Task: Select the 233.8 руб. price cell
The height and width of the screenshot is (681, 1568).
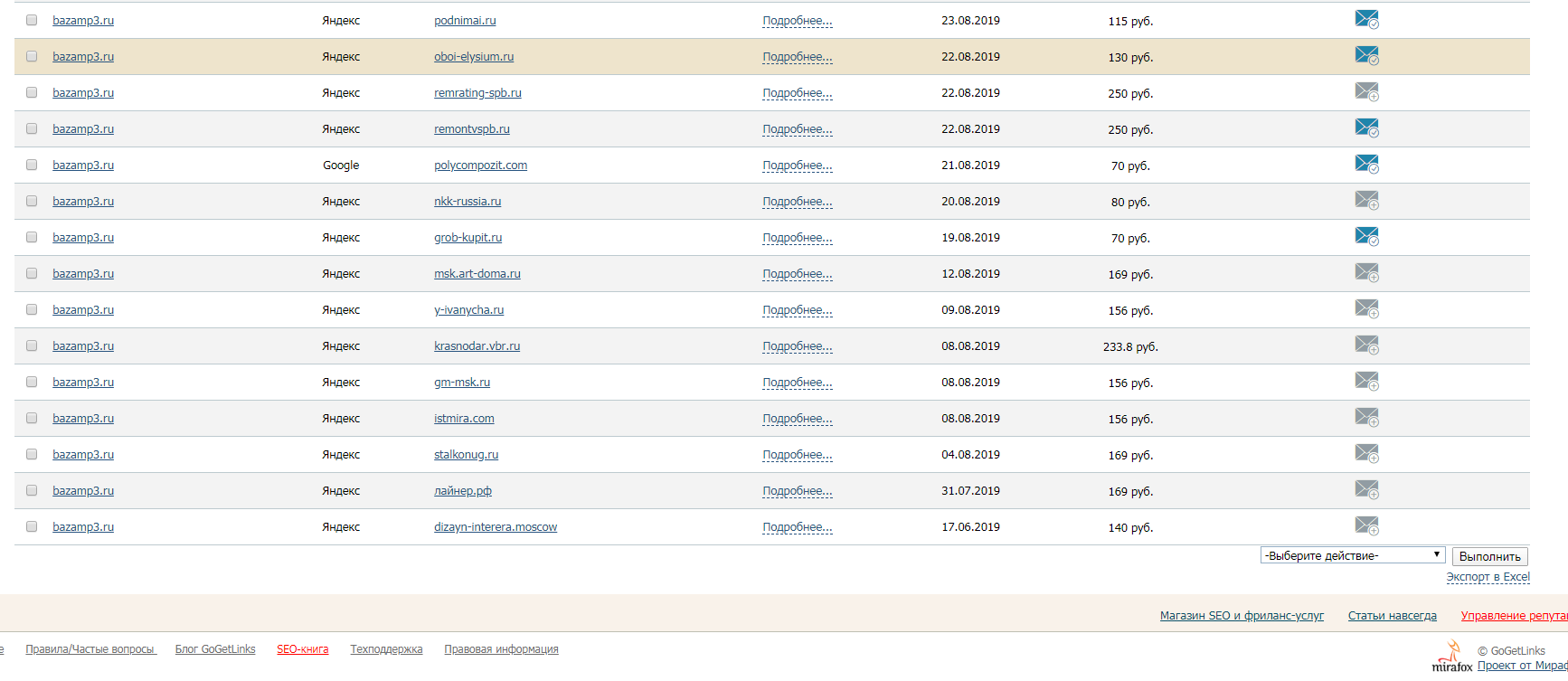Action: click(1130, 346)
